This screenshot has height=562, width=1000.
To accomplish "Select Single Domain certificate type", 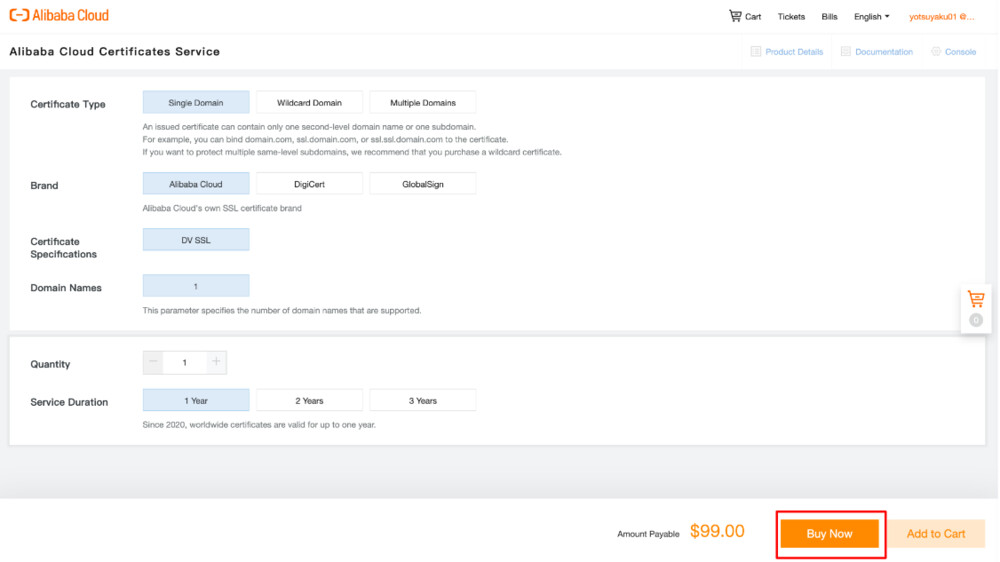I will (x=196, y=103).
